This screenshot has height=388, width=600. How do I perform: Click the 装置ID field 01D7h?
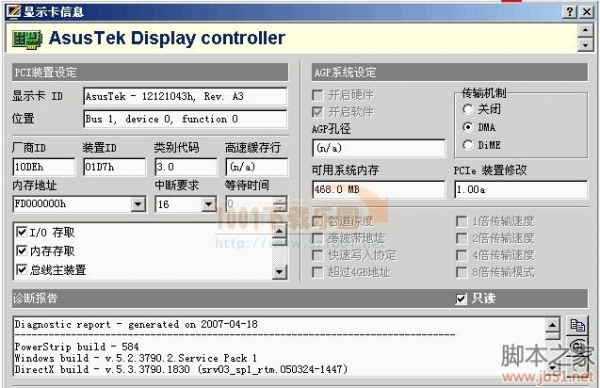pyautogui.click(x=114, y=167)
